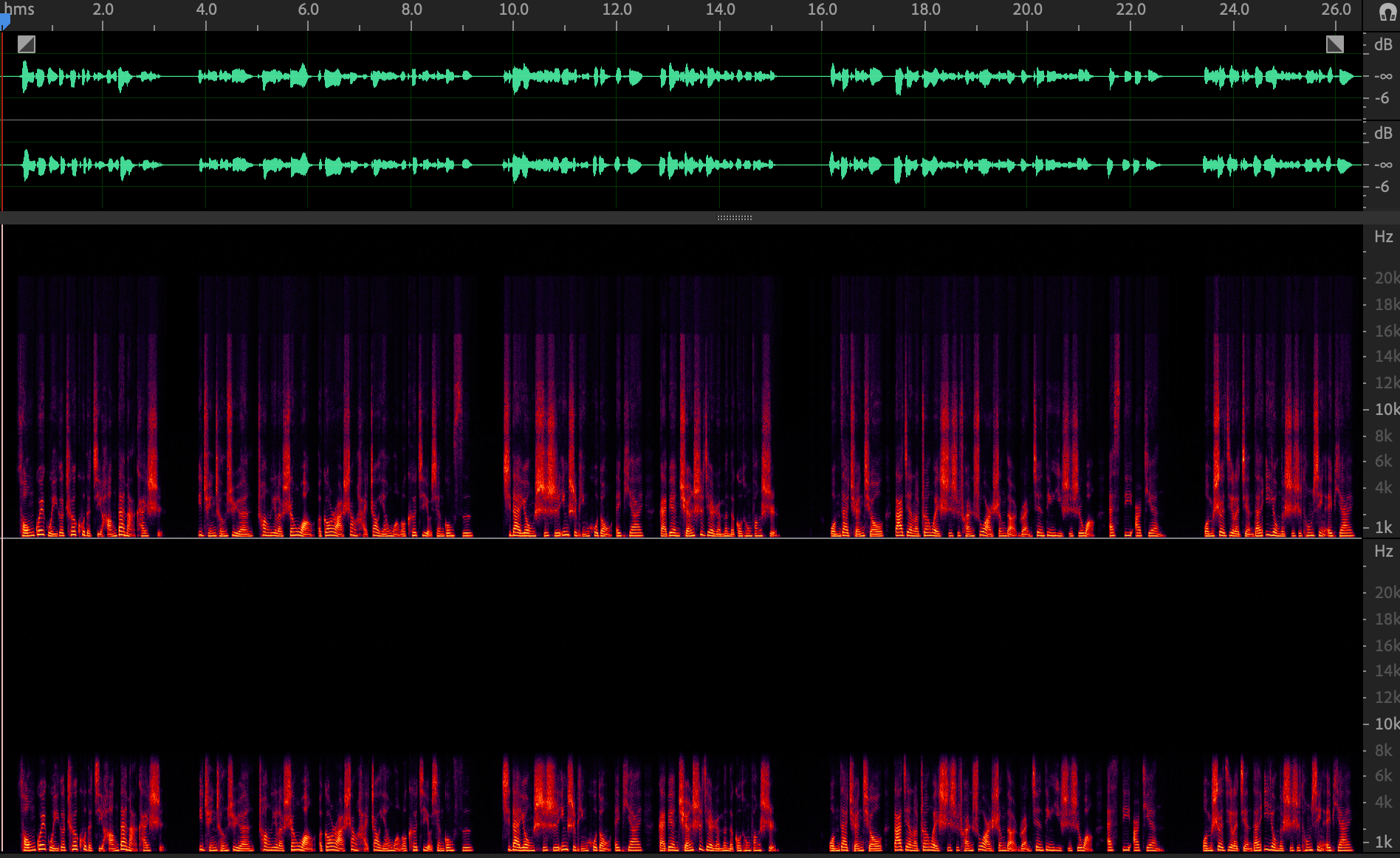Click the Fade Out handle on the waveform
Viewport: 1400px width, 858px height.
click(1334, 44)
